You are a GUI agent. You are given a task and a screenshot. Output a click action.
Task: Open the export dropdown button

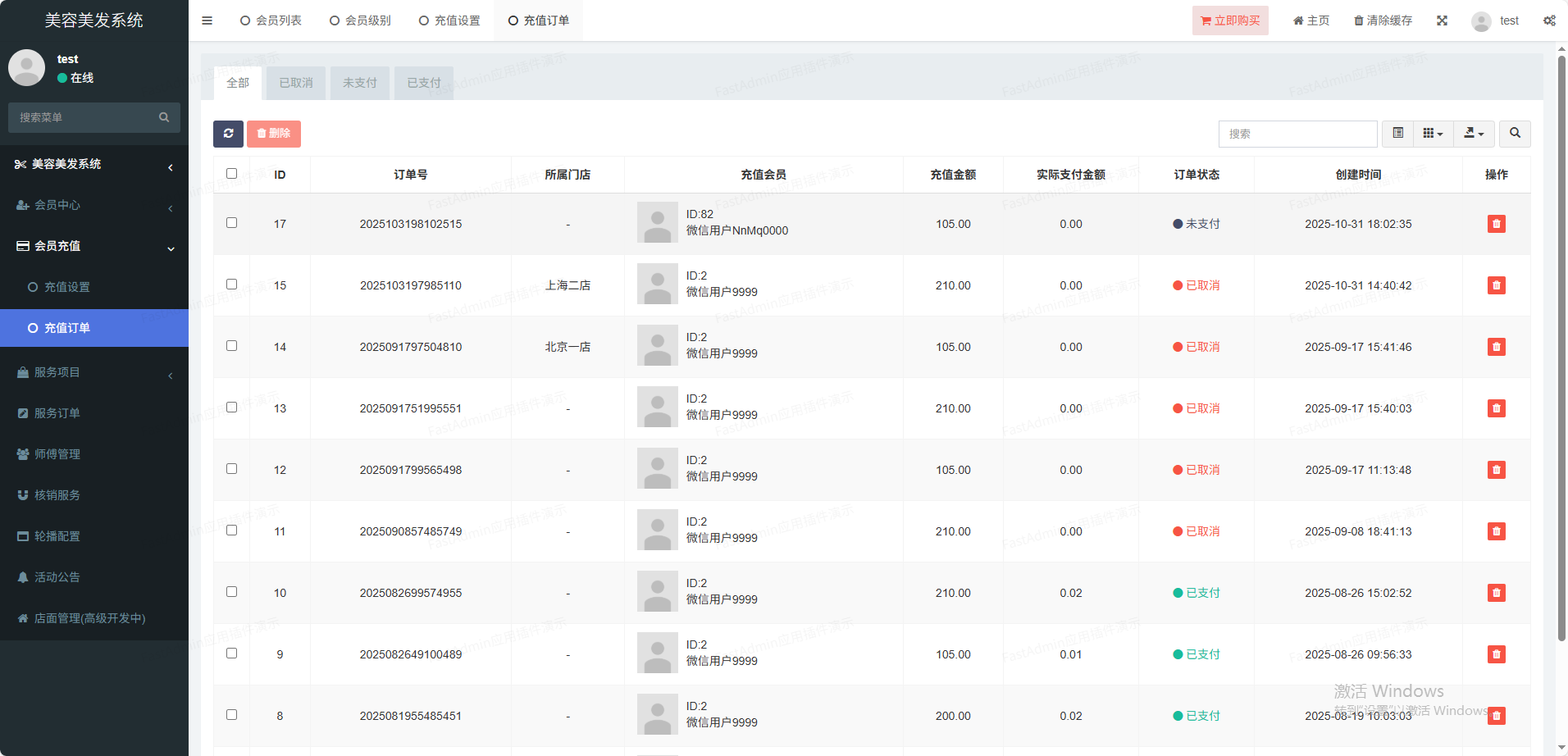(x=1474, y=134)
